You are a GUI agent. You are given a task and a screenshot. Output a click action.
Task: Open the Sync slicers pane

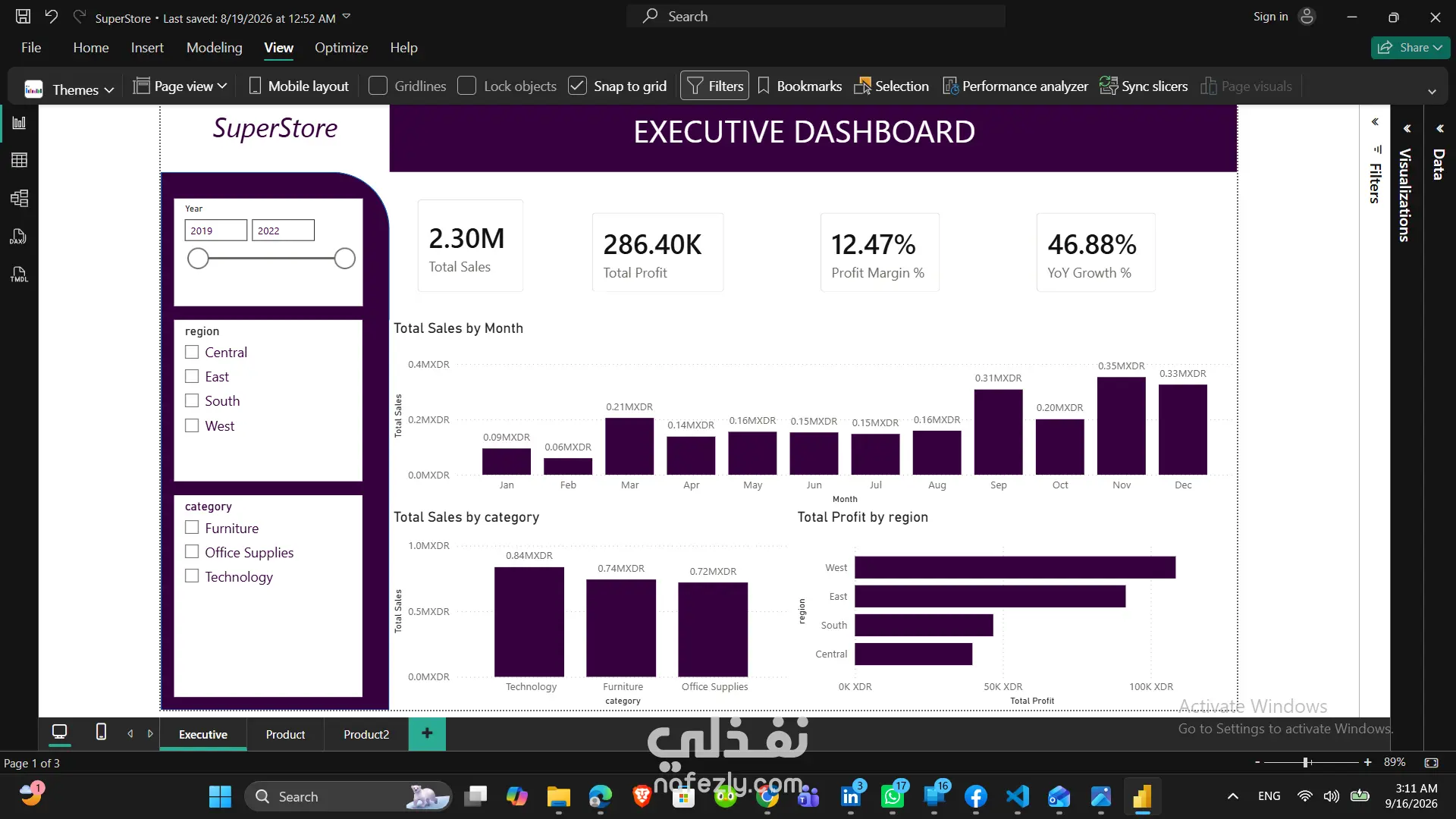pos(1144,86)
